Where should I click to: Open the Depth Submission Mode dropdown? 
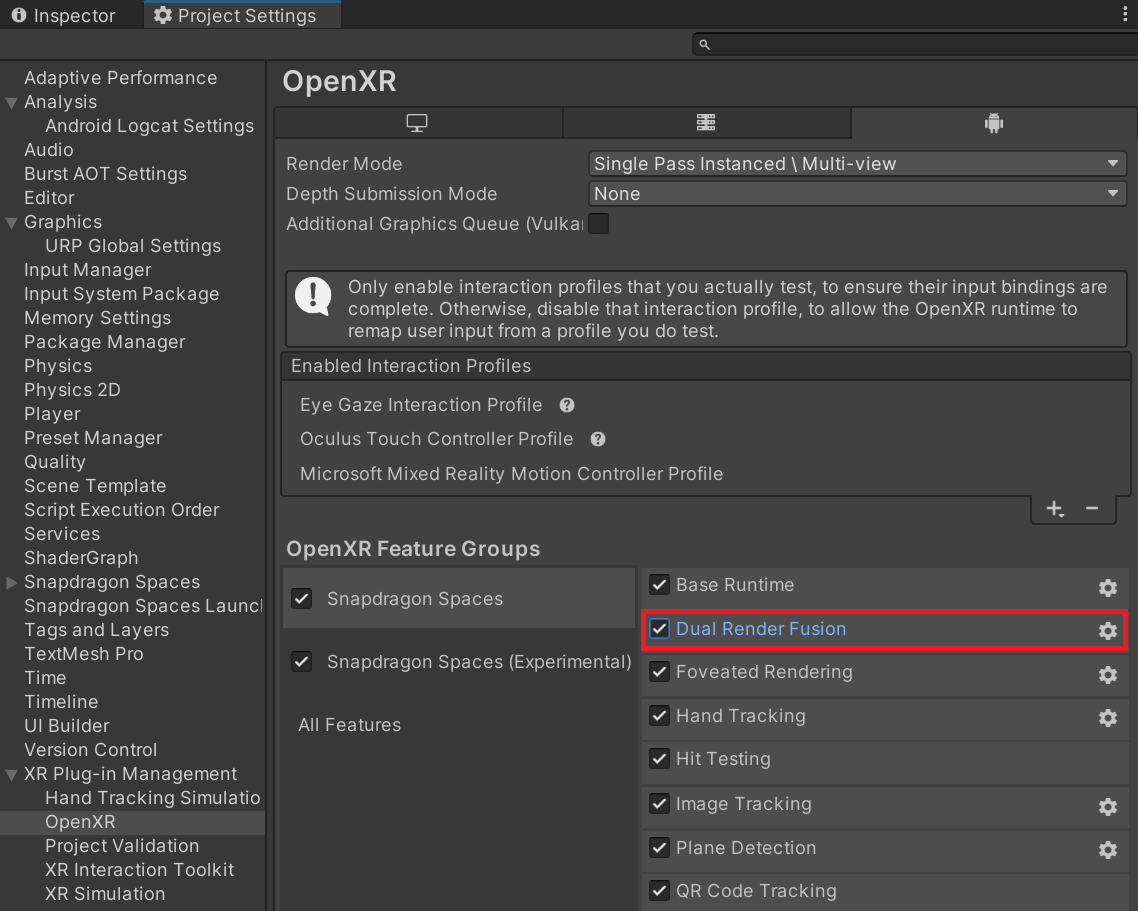pos(857,194)
